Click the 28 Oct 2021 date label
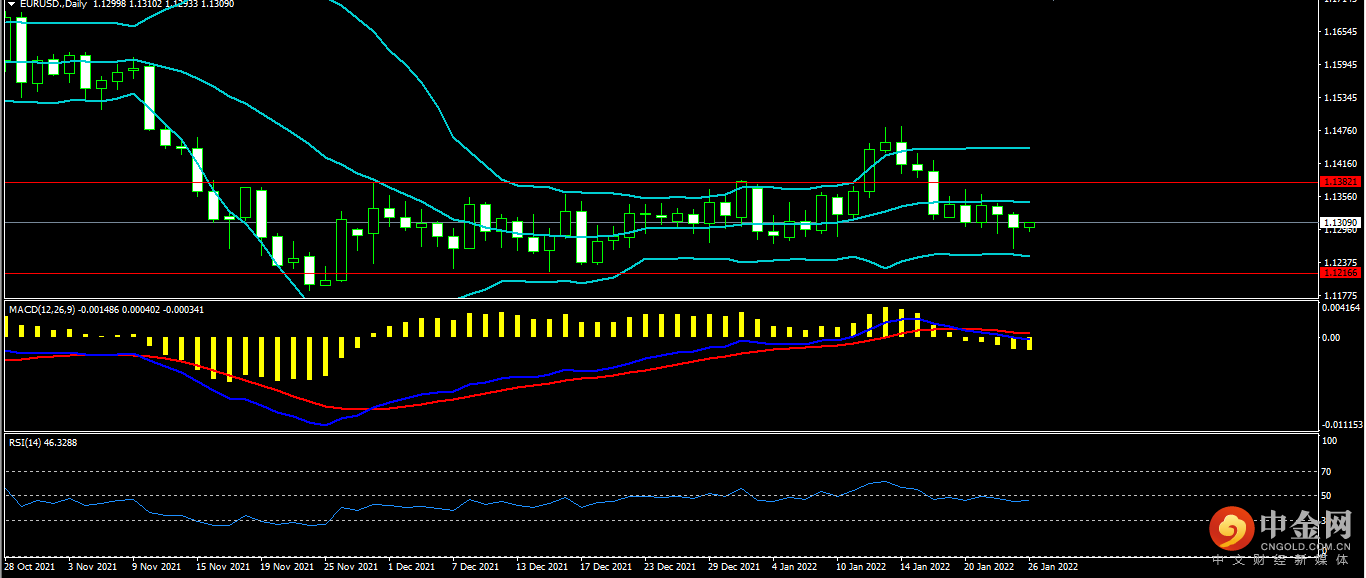 [29, 567]
